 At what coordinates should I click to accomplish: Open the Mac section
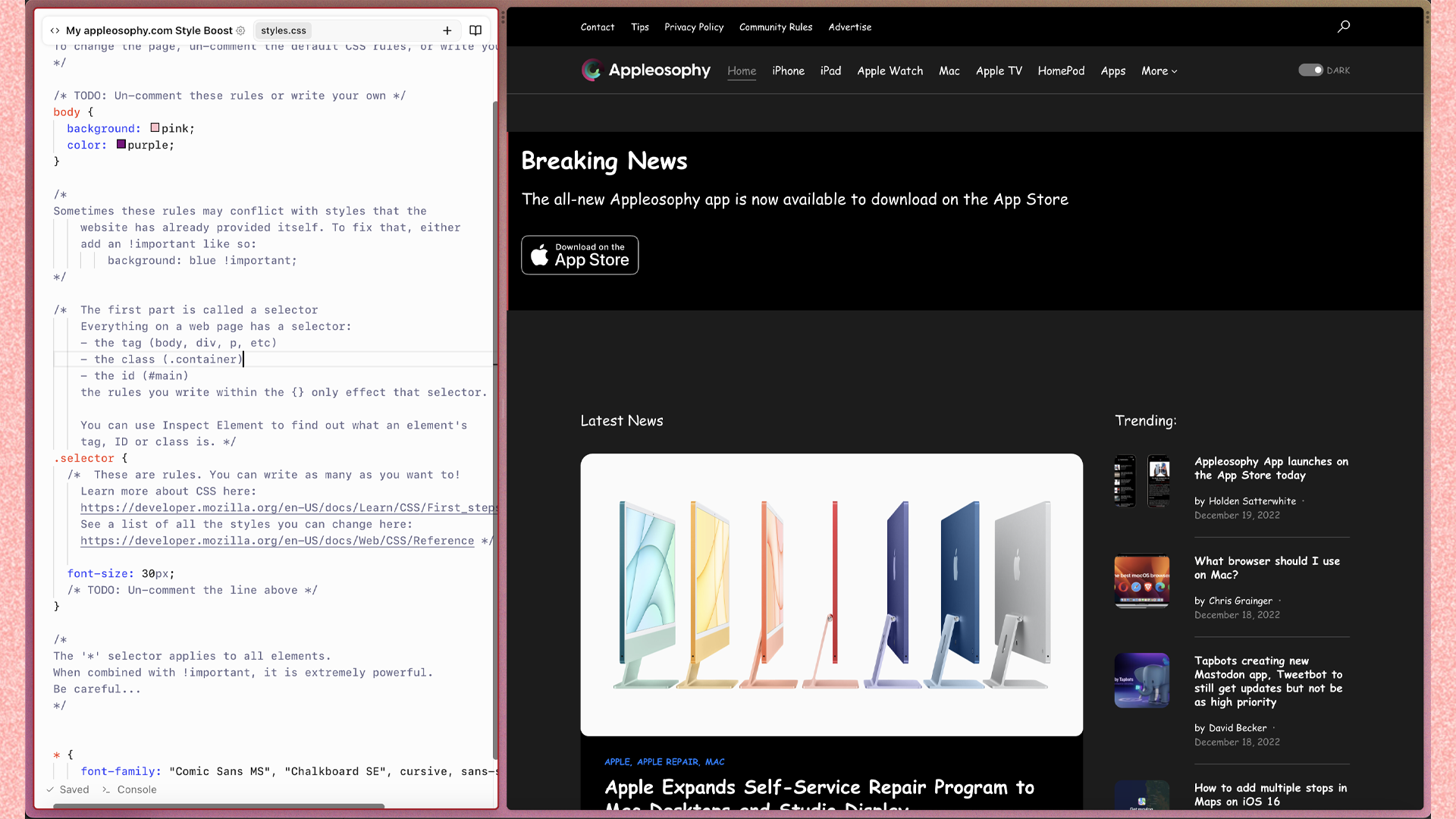pyautogui.click(x=949, y=71)
